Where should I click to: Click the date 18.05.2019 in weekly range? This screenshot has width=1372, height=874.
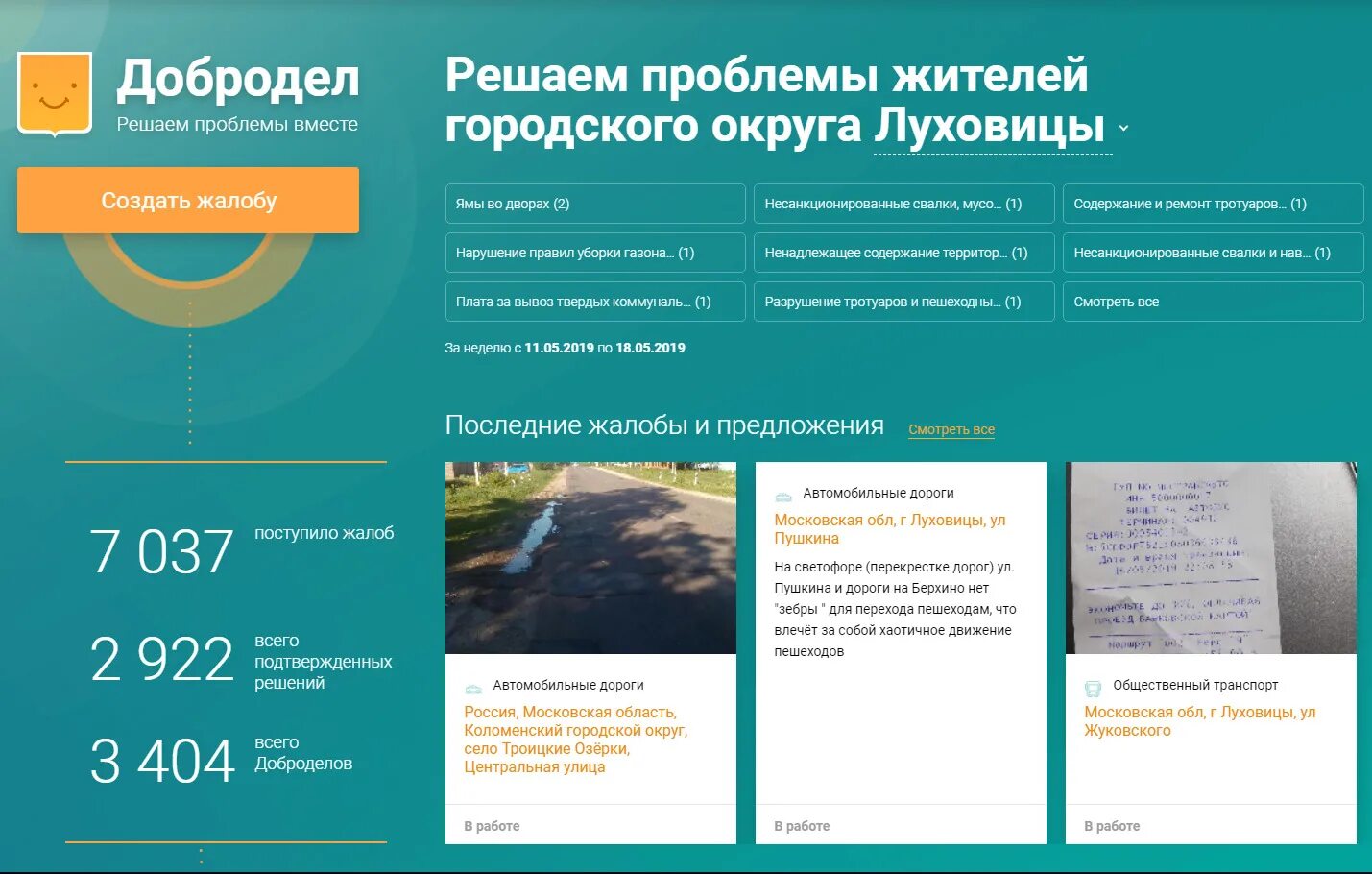[650, 348]
